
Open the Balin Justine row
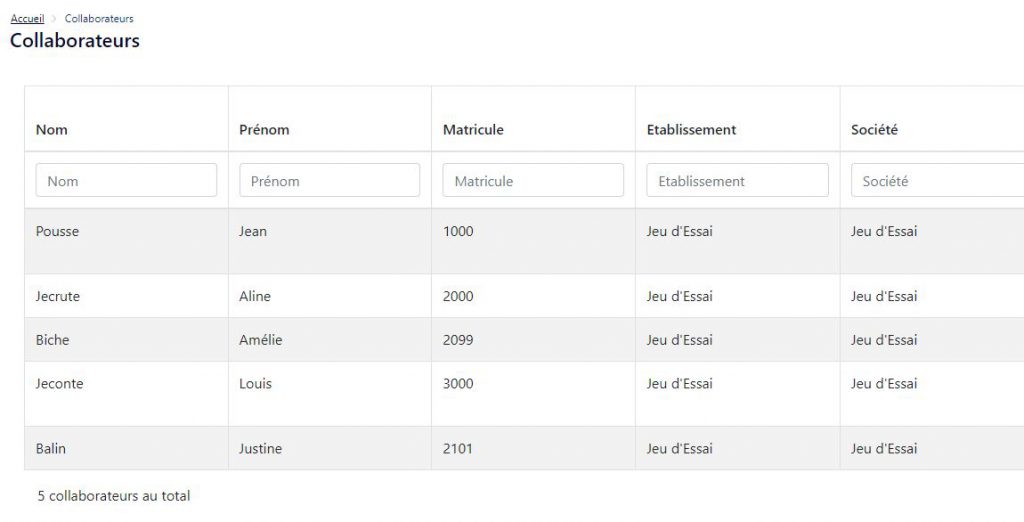[x=524, y=448]
